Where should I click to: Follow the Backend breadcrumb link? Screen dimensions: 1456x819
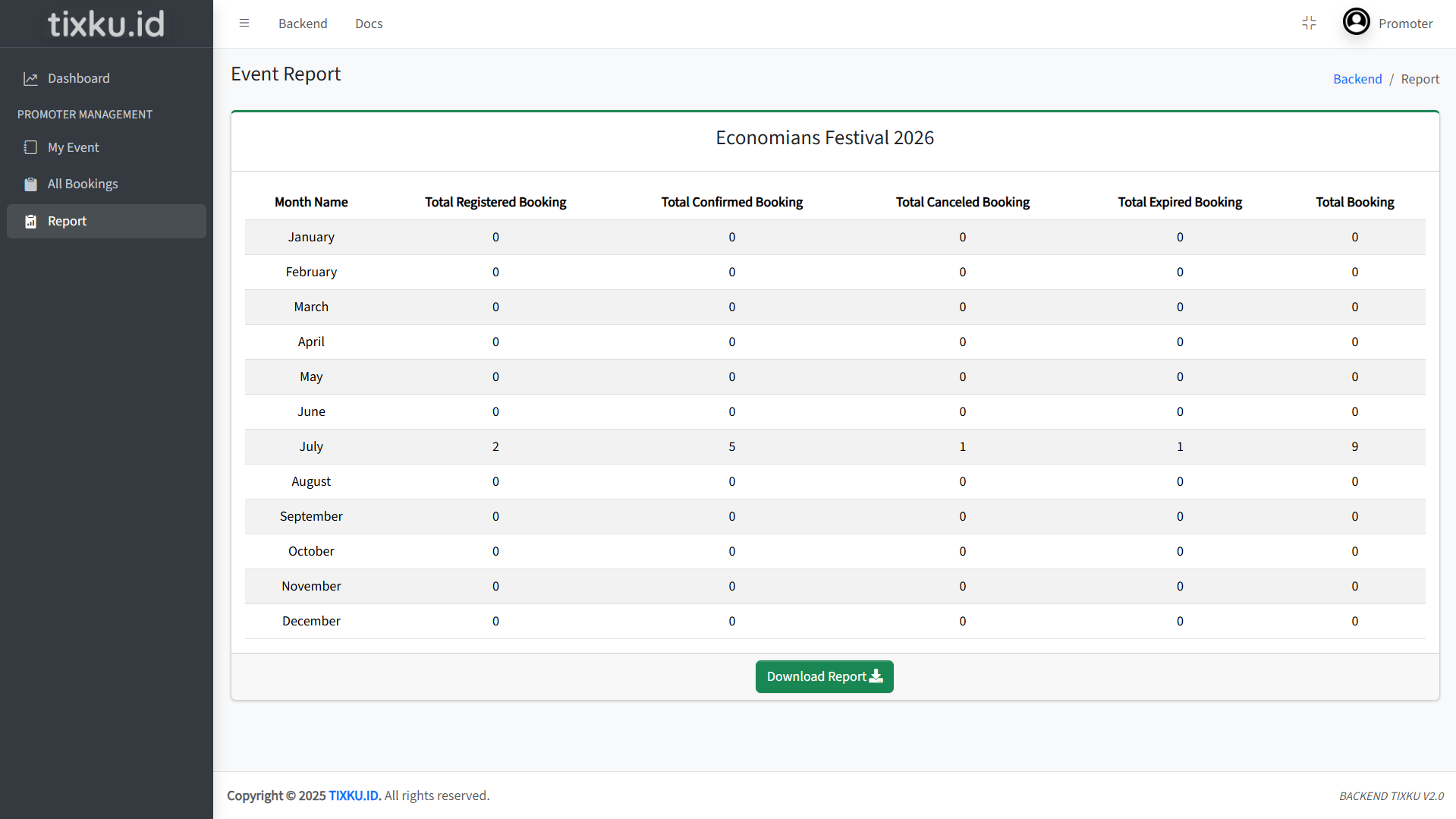pos(1357,79)
